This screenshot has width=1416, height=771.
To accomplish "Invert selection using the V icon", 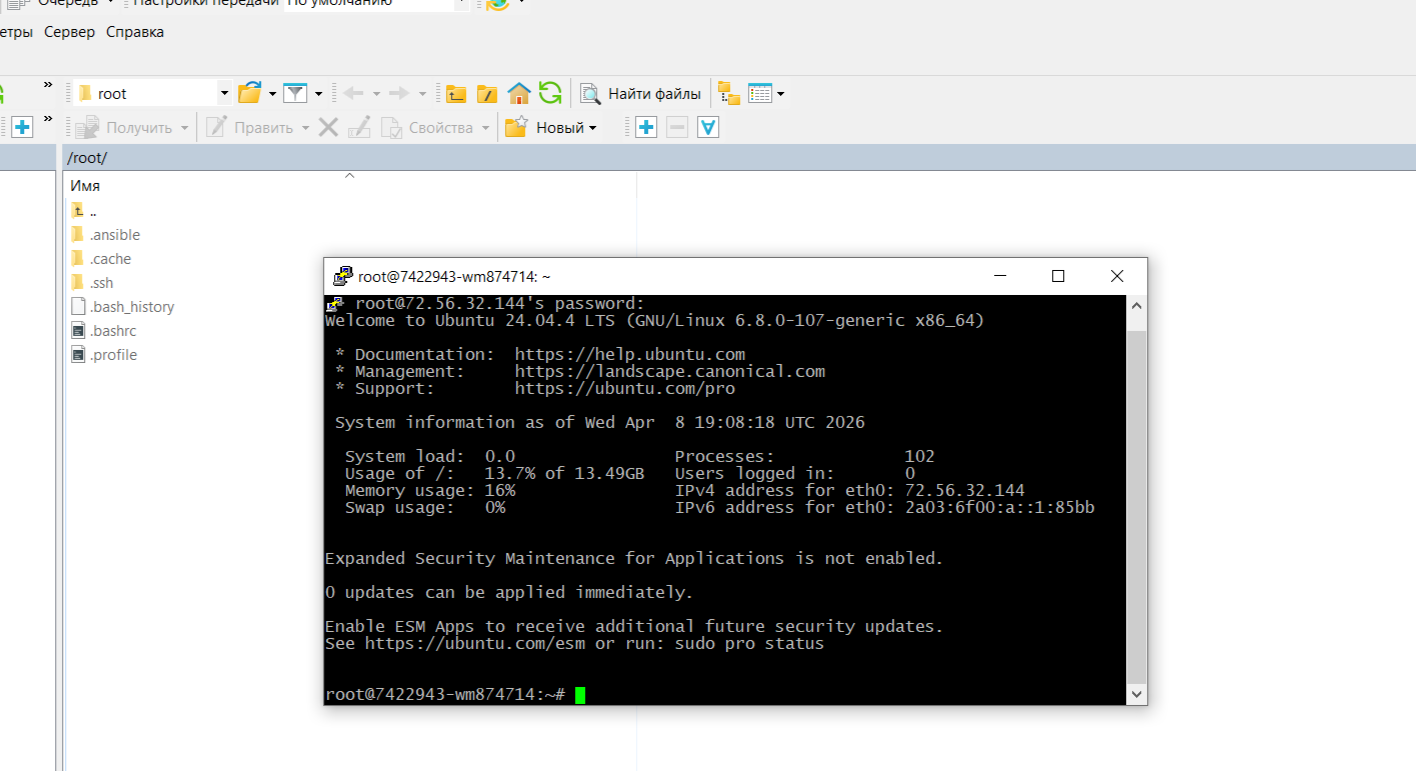I will (x=708, y=127).
